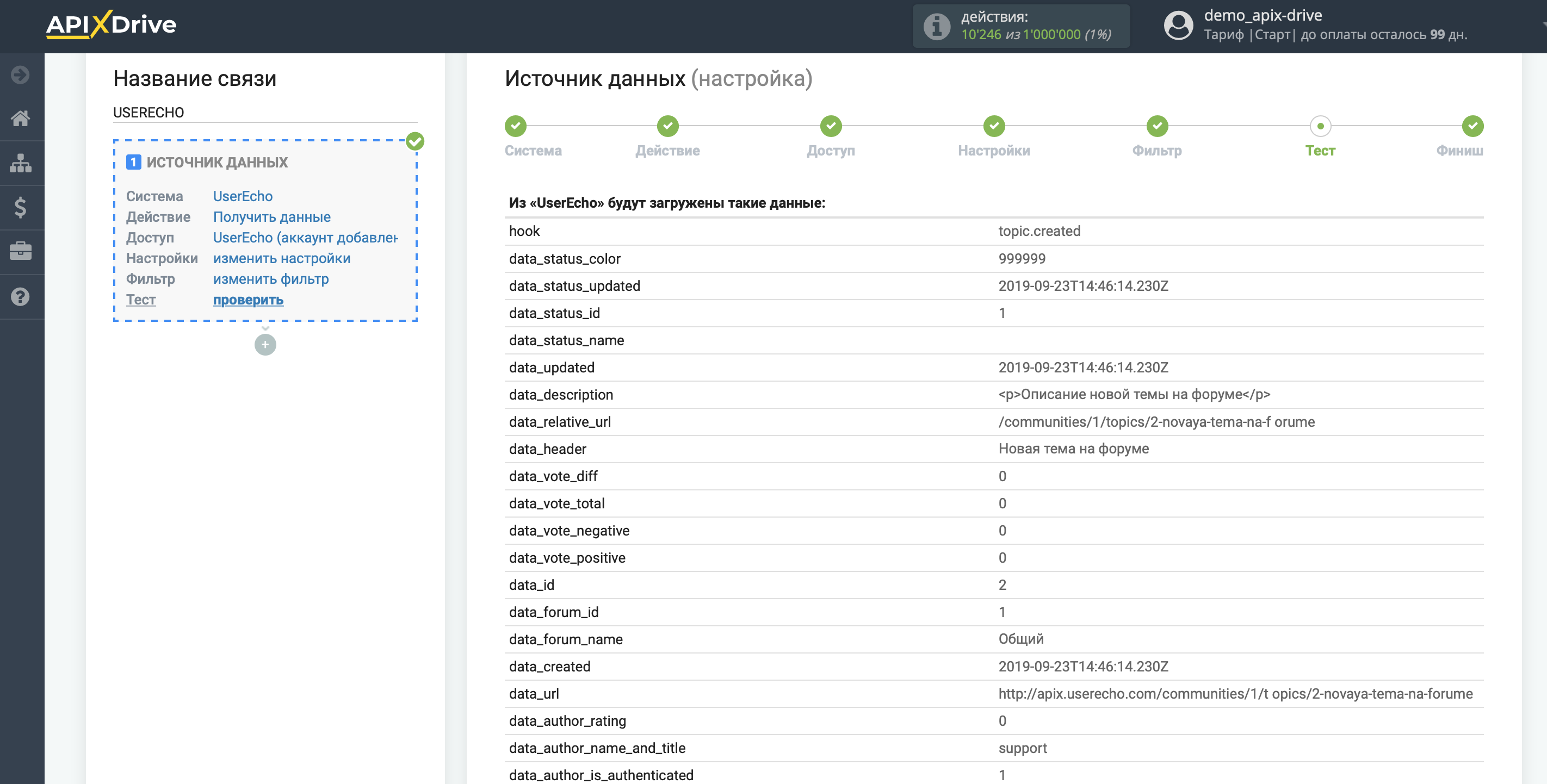Click the data_vote_negative field name

pos(570,531)
